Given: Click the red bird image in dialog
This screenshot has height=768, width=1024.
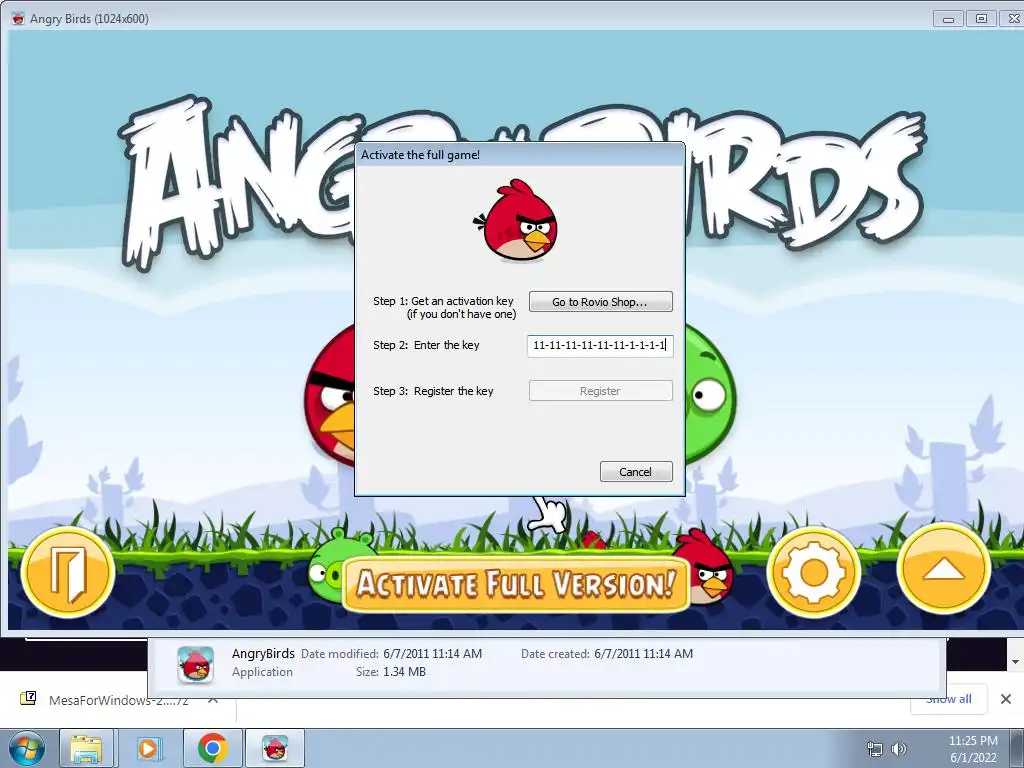Looking at the screenshot, I should pyautogui.click(x=518, y=220).
